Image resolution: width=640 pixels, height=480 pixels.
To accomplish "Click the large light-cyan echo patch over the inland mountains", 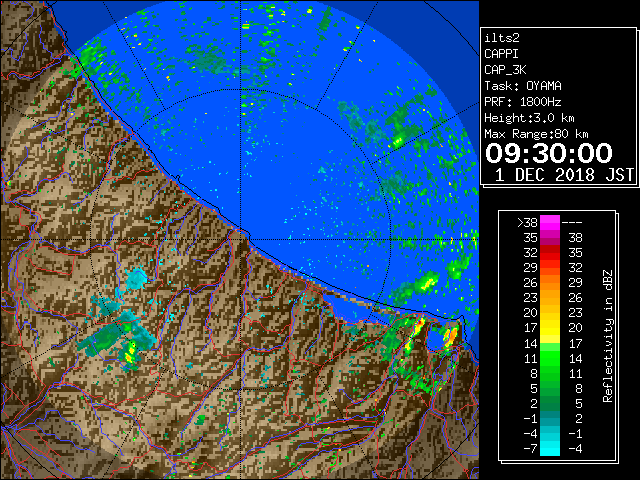I will click(x=136, y=279).
